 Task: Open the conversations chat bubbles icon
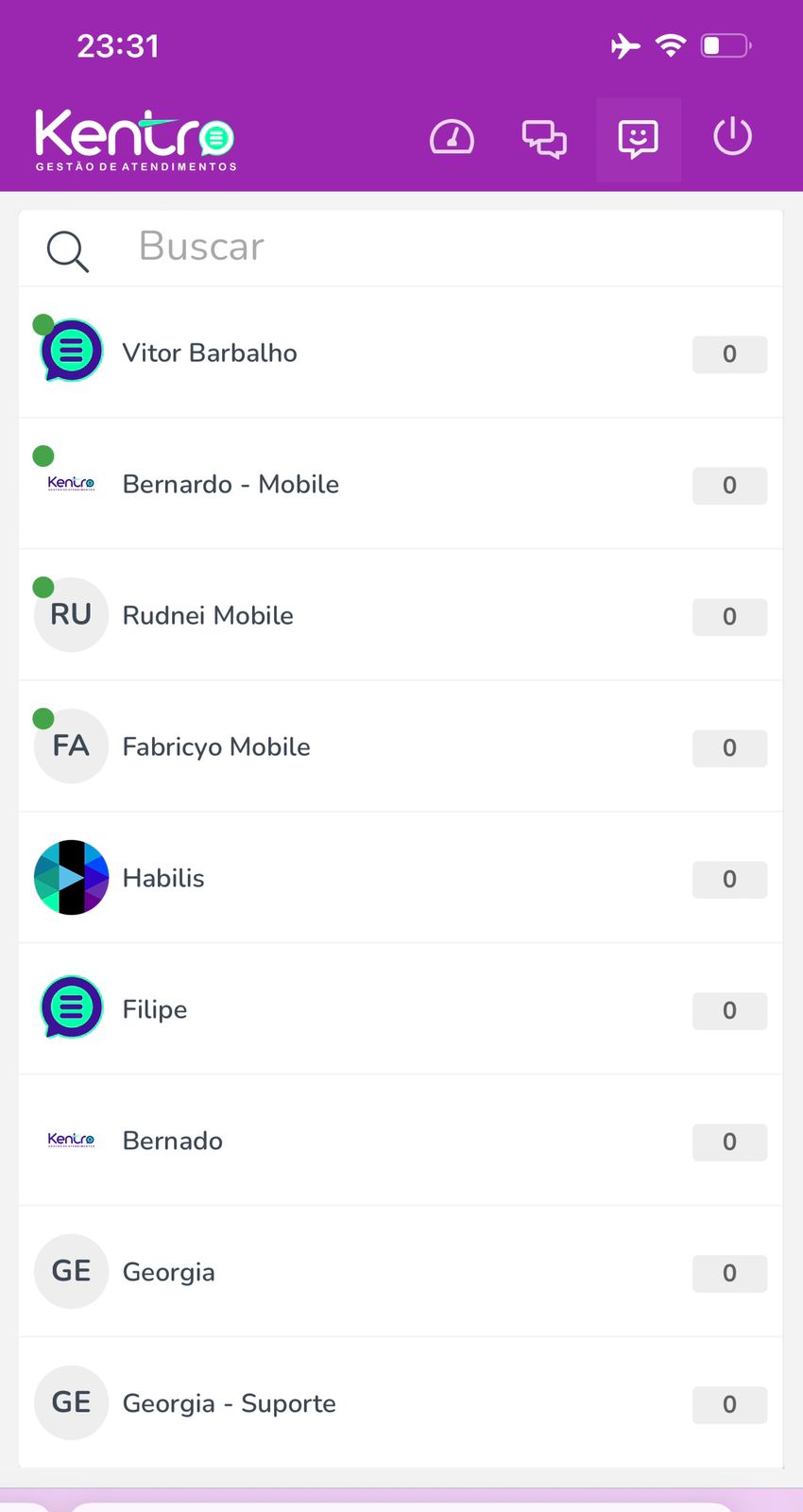pyautogui.click(x=544, y=139)
